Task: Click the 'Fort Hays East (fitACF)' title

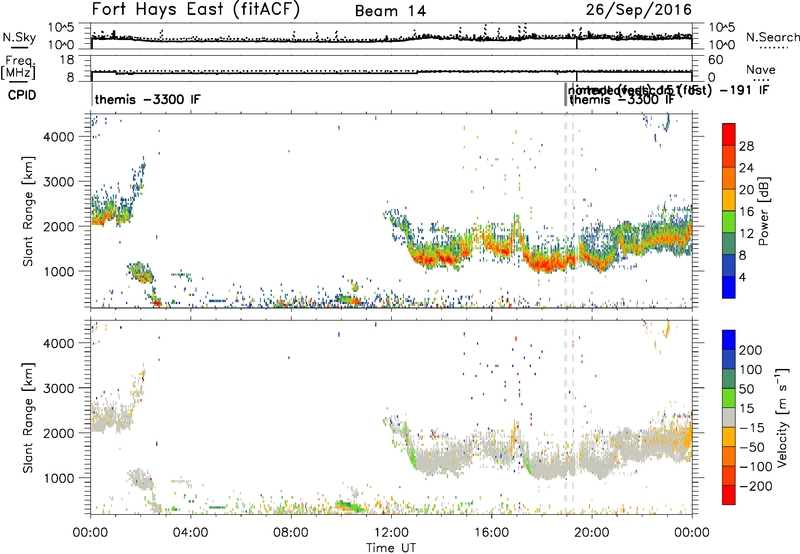Action: pyautogui.click(x=196, y=9)
